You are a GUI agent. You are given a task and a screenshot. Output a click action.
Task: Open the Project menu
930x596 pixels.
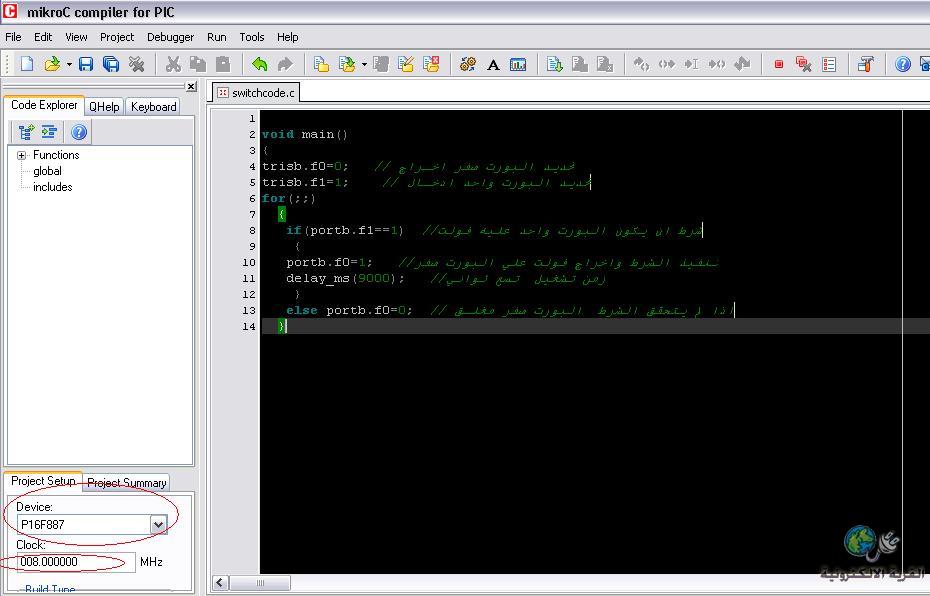point(117,37)
